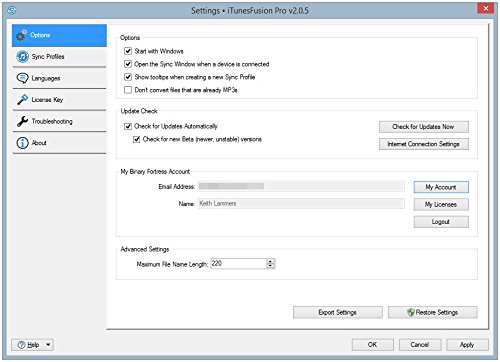
Task: Toggle Start with Windows checkbox
Action: [128, 51]
